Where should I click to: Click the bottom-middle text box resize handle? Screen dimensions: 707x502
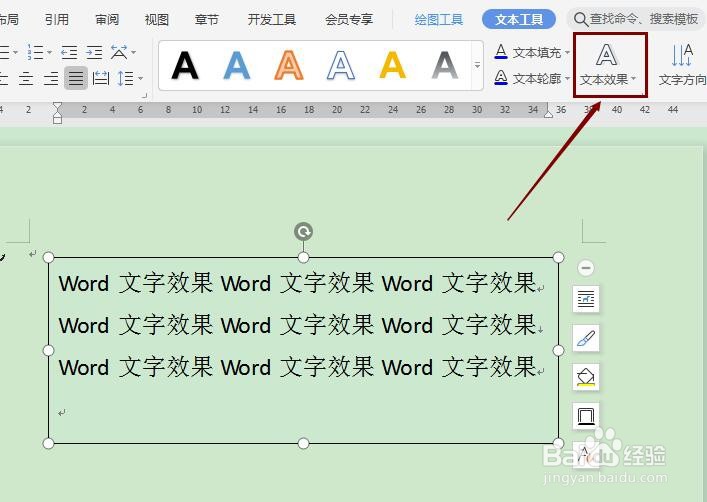(x=303, y=443)
